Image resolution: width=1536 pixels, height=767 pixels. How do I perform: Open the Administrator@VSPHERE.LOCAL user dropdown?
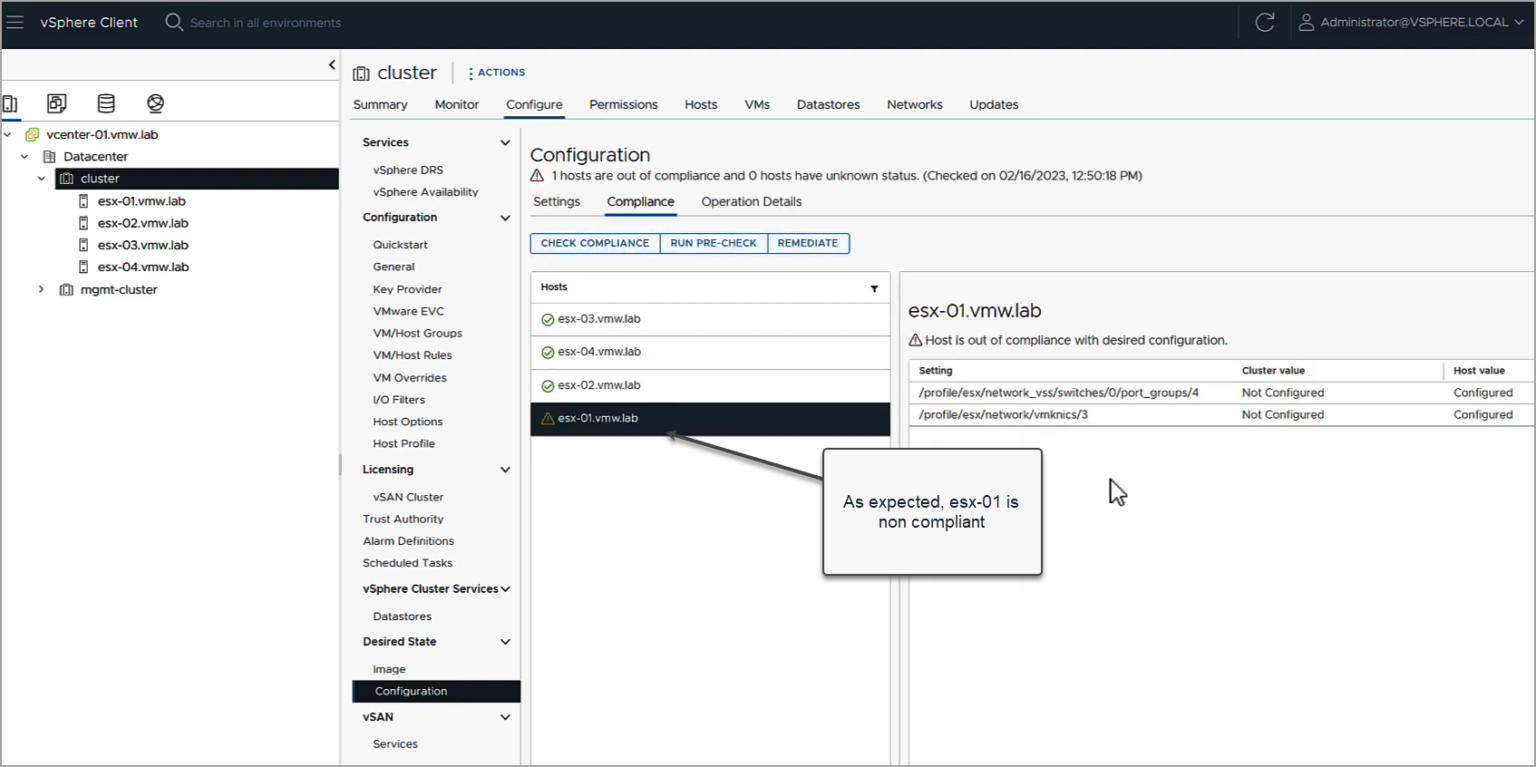[x=1410, y=22]
